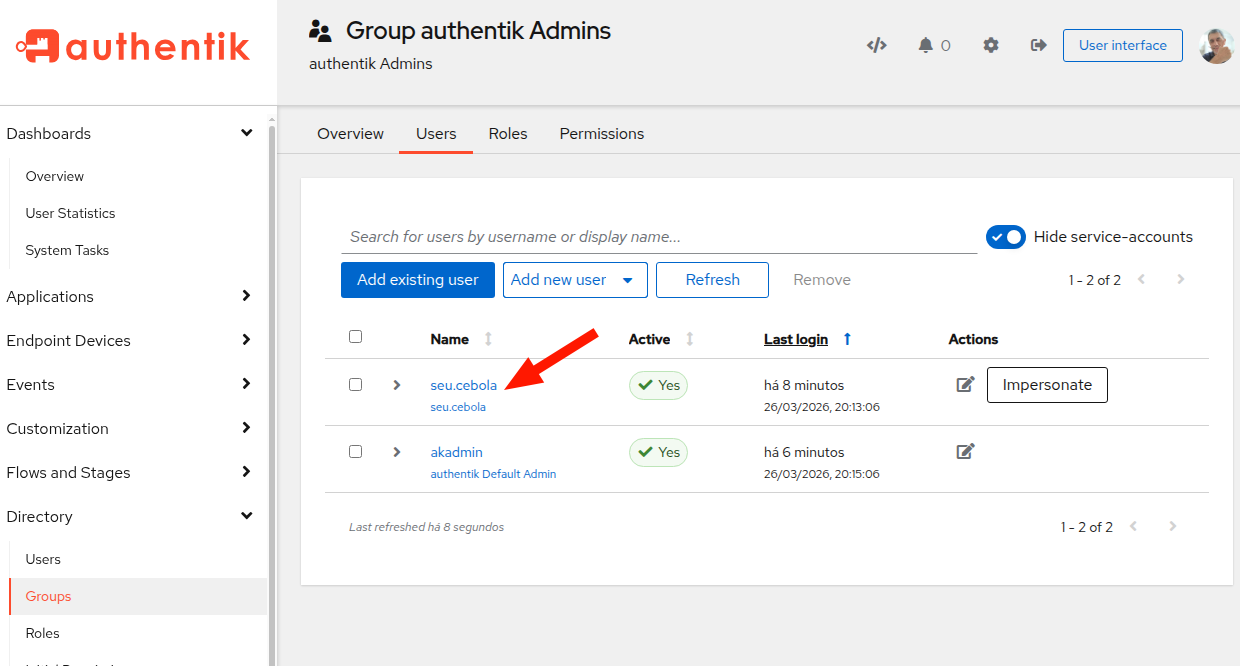Open the User interface
Image resolution: width=1240 pixels, height=666 pixels.
point(1122,45)
